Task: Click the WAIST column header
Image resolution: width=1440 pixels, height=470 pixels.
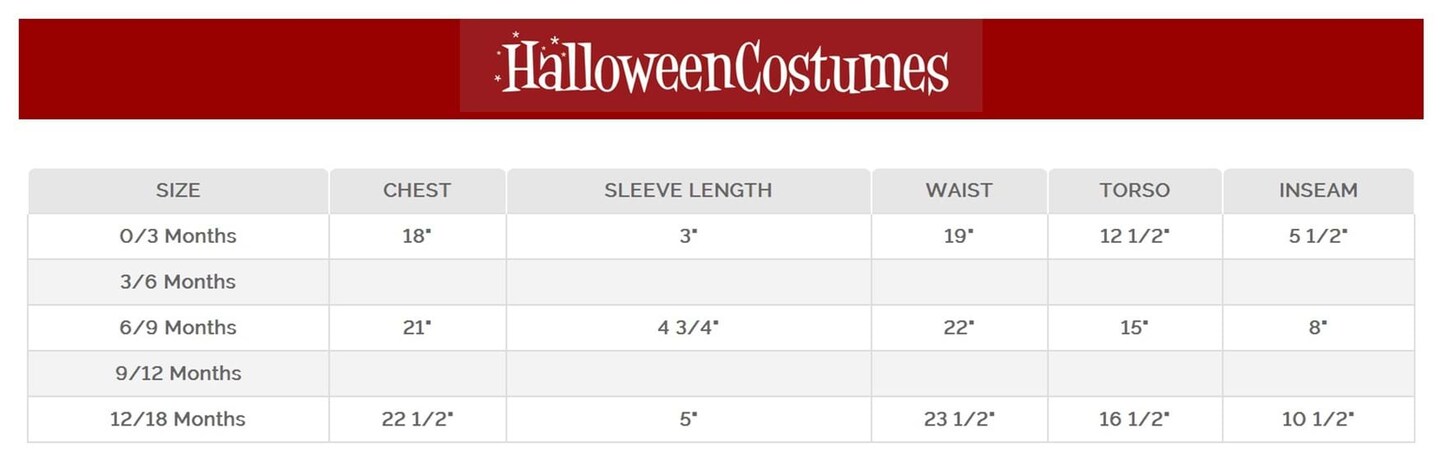Action: [x=959, y=190]
